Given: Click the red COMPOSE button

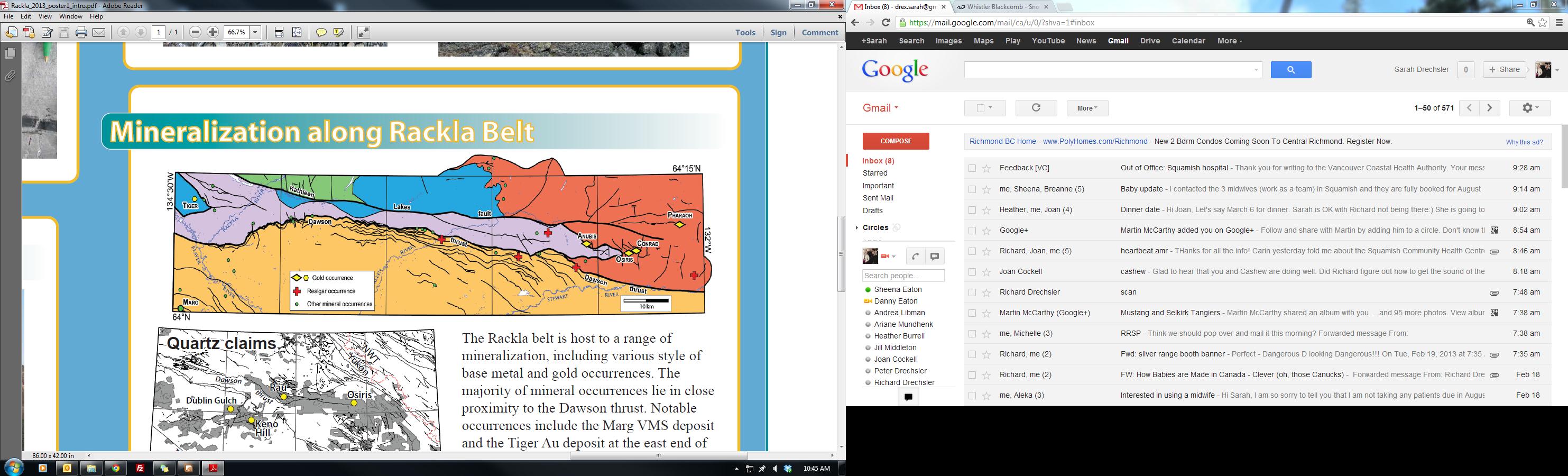Looking at the screenshot, I should click(x=896, y=141).
